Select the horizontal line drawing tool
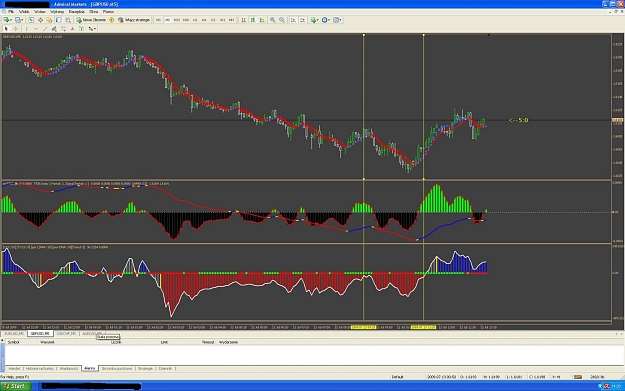The width and height of the screenshot is (625, 391). (x=36, y=29)
